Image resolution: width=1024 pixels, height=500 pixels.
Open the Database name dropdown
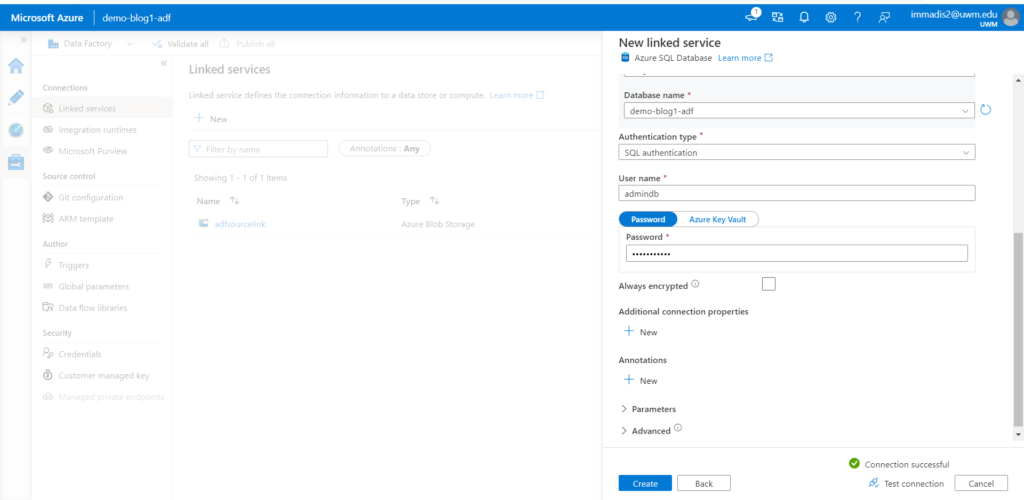(799, 111)
